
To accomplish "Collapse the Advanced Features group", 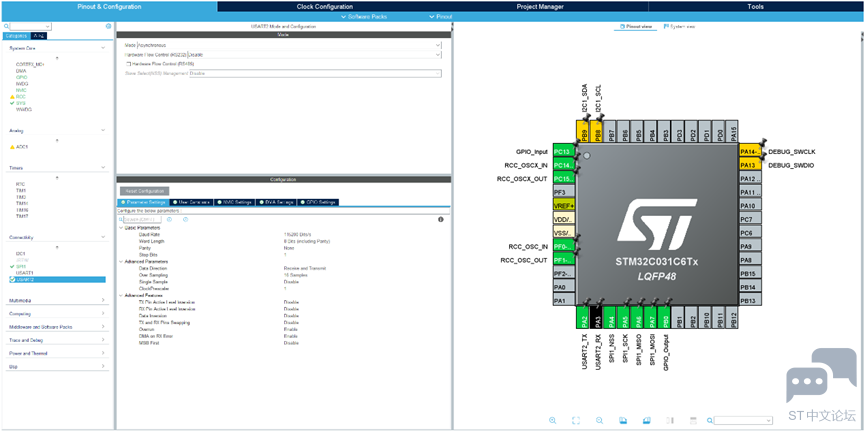I will coord(121,295).
